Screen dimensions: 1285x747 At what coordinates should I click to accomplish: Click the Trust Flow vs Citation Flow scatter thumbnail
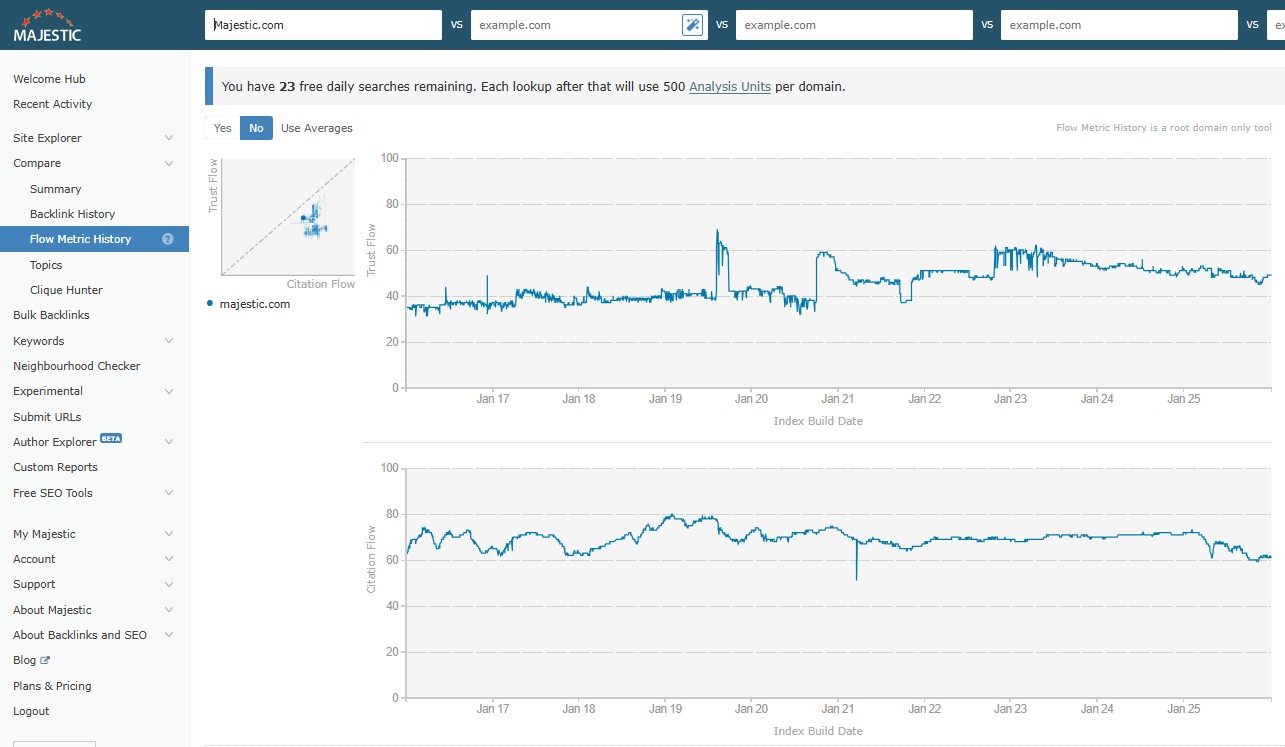point(288,216)
